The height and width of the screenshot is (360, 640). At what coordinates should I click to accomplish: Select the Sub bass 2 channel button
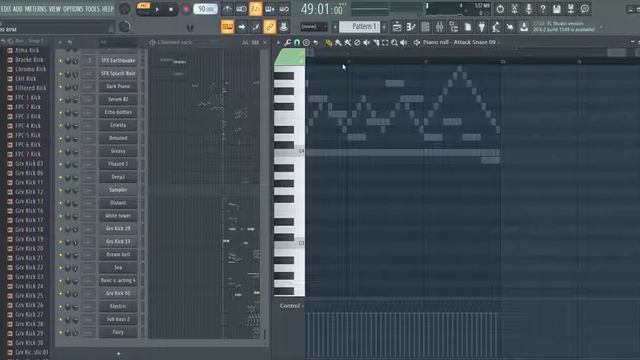118,319
